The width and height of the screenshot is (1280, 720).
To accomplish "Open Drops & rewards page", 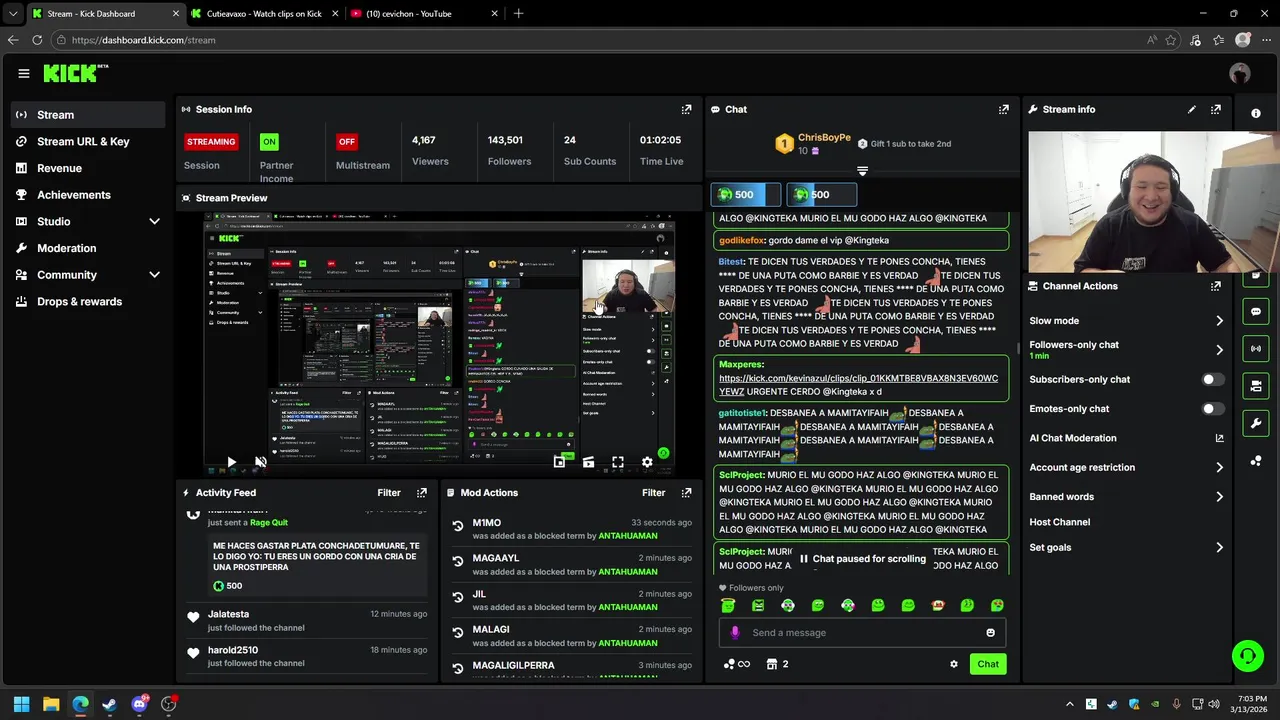I will pyautogui.click(x=88, y=302).
